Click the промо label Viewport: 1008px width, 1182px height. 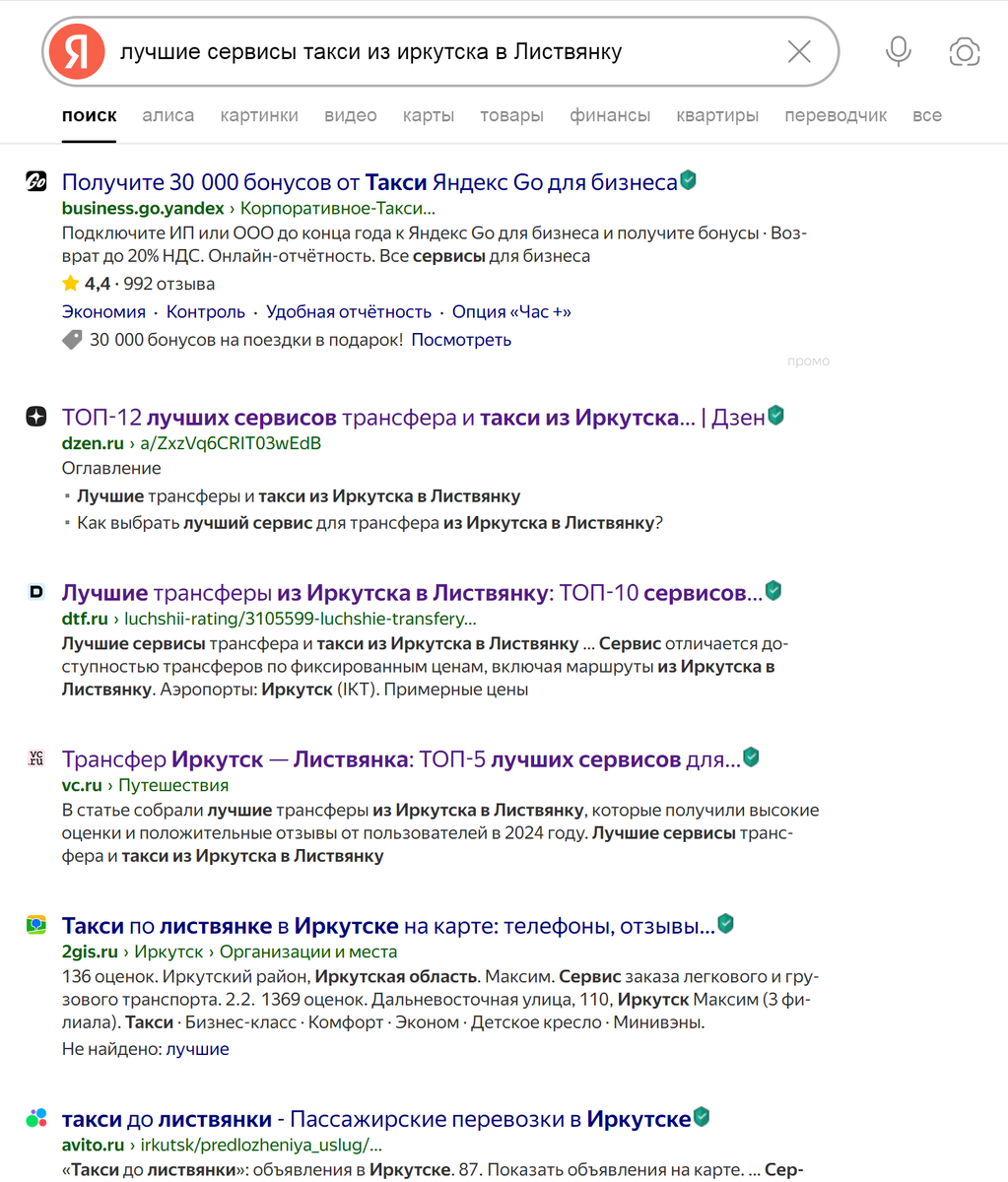coord(809,361)
